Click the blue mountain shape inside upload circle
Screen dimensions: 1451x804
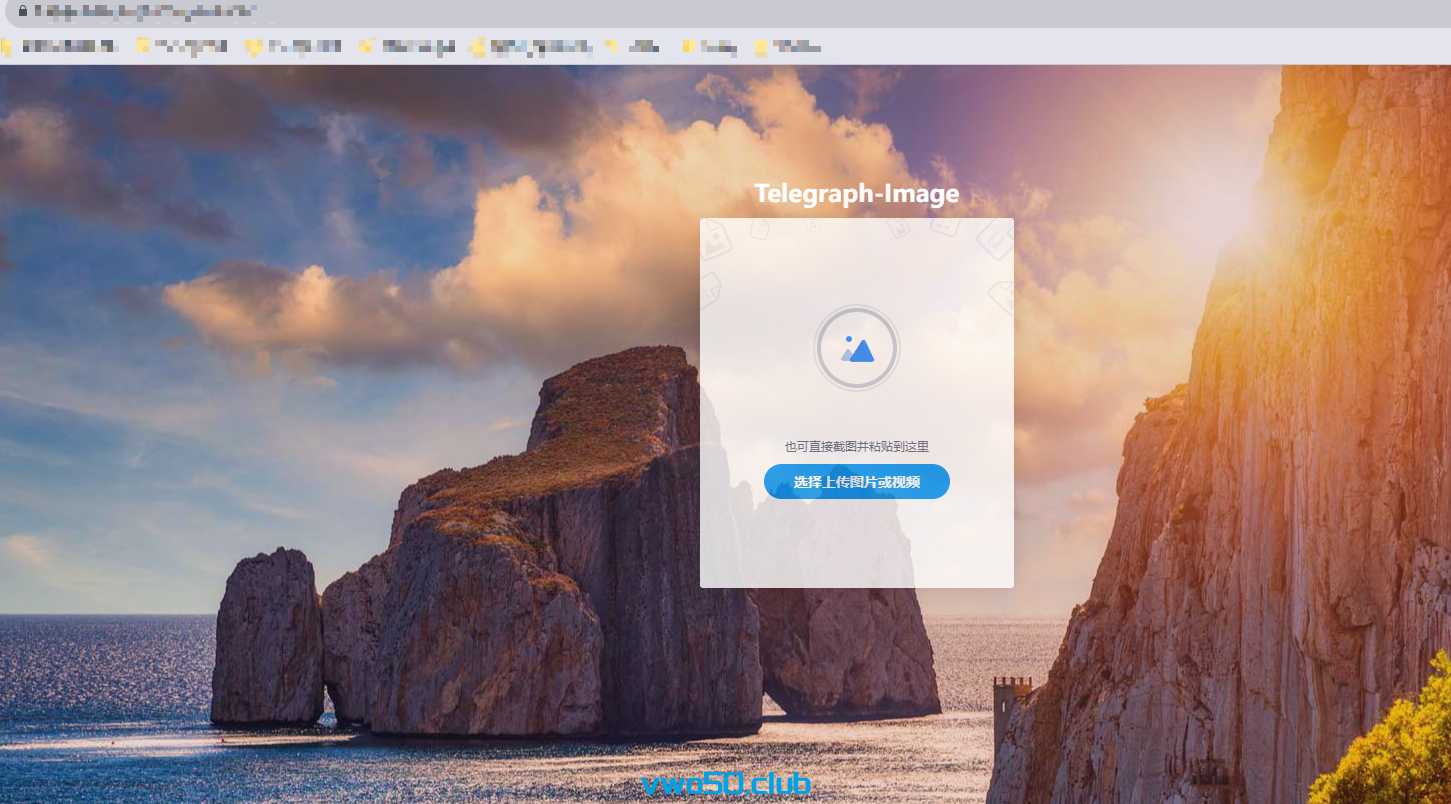[860, 351]
